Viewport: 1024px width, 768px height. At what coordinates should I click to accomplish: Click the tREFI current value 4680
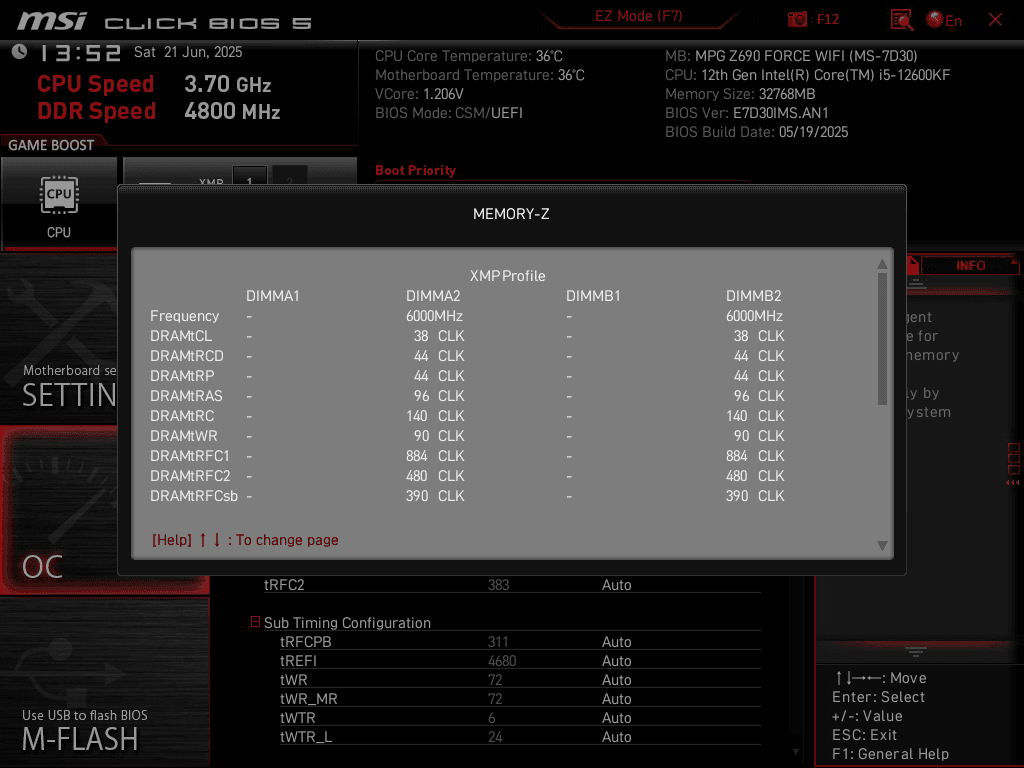pos(502,661)
